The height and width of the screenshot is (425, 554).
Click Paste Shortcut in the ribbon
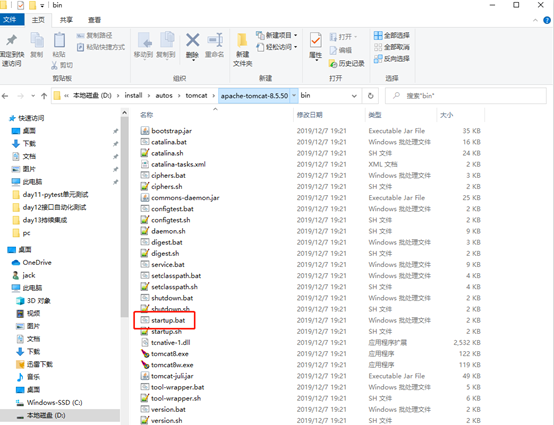click(101, 47)
